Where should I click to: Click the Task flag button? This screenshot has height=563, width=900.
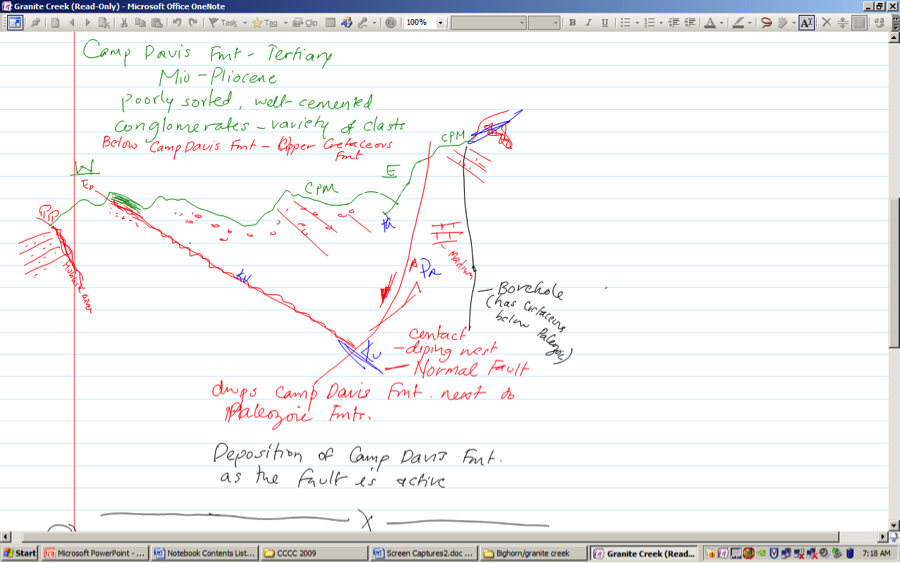tap(223, 22)
